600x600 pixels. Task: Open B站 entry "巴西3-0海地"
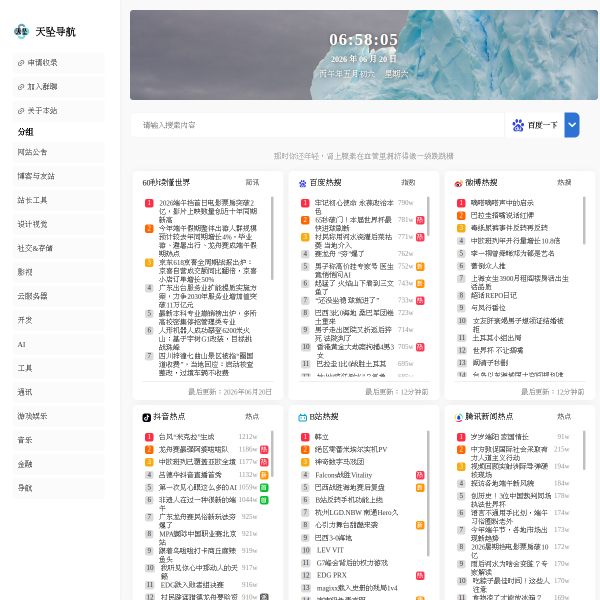(x=333, y=538)
